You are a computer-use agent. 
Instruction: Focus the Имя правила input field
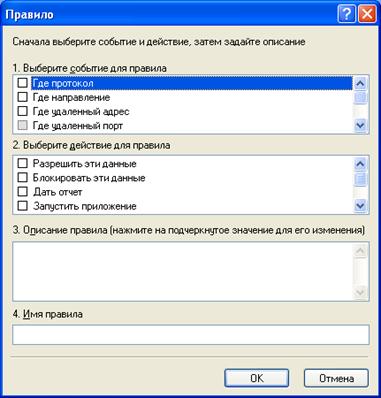(x=191, y=335)
